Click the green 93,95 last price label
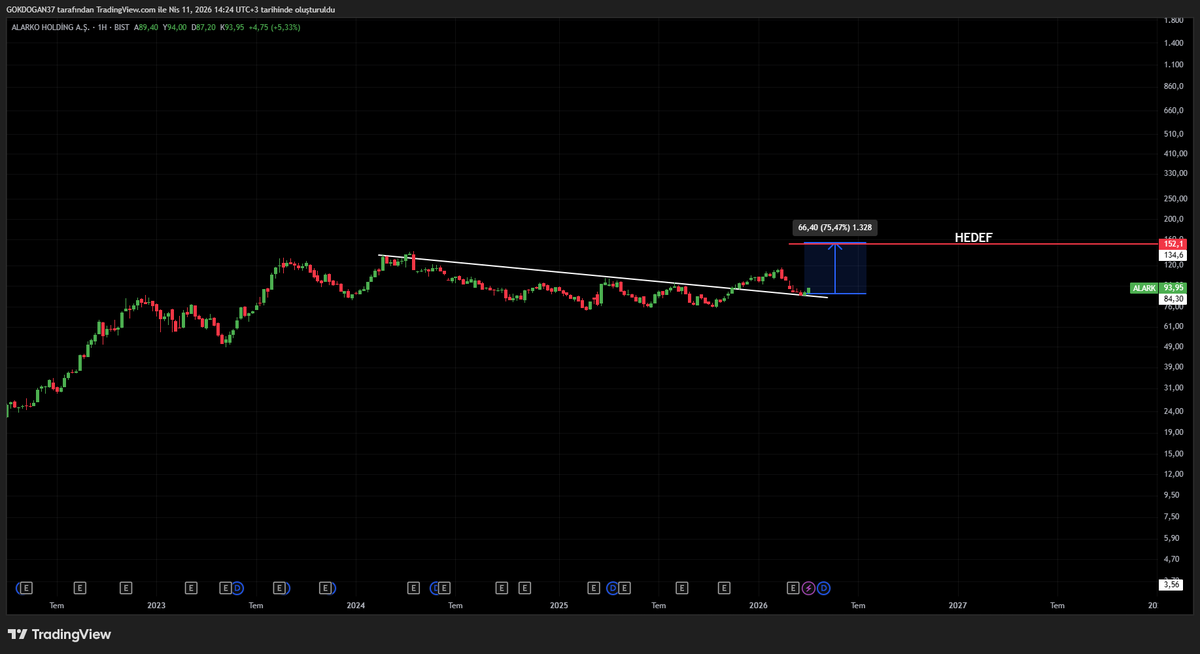This screenshot has width=1200, height=654. coord(1173,288)
